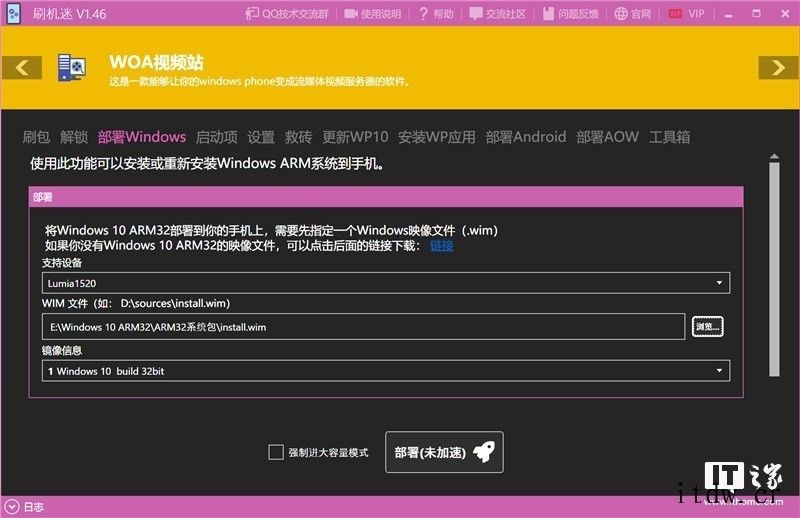The image size is (800, 518).
Task: Visit 官网 official site
Action: (x=633, y=14)
